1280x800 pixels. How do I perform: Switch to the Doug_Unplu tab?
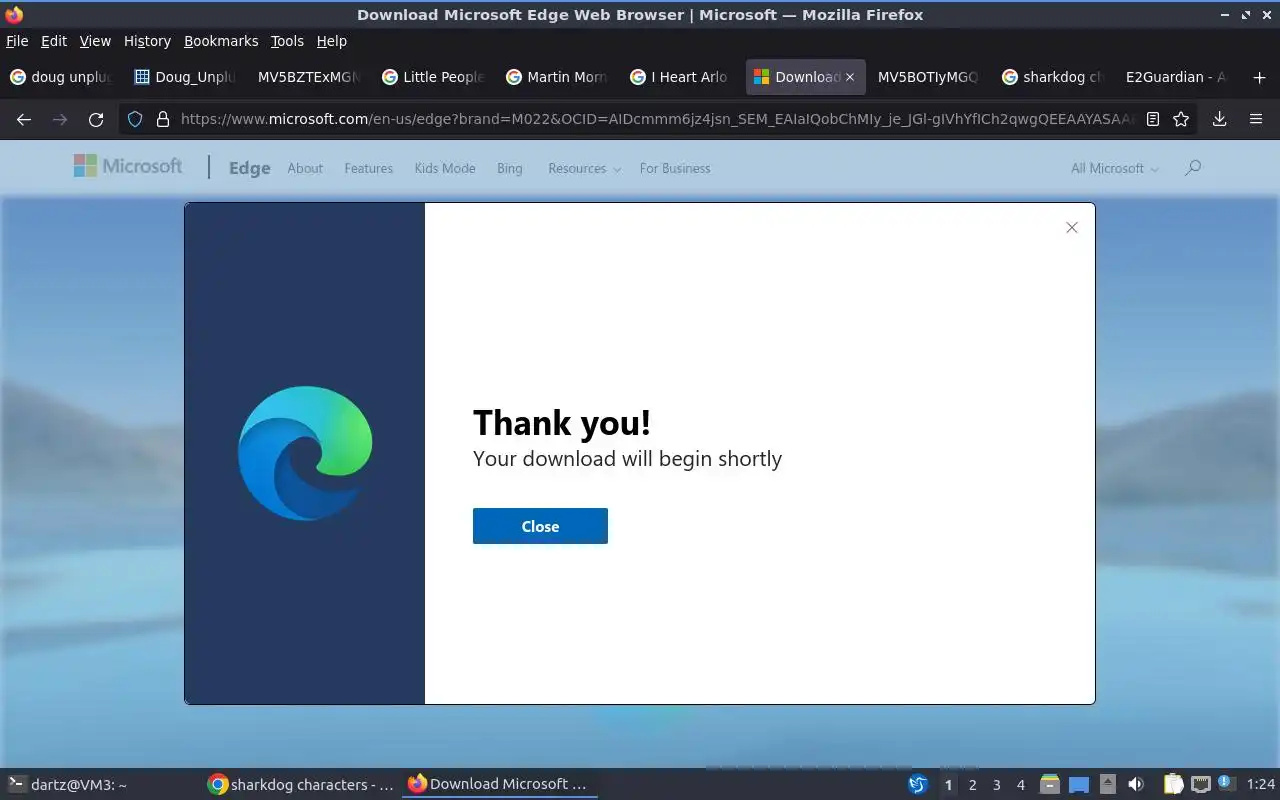(x=186, y=77)
